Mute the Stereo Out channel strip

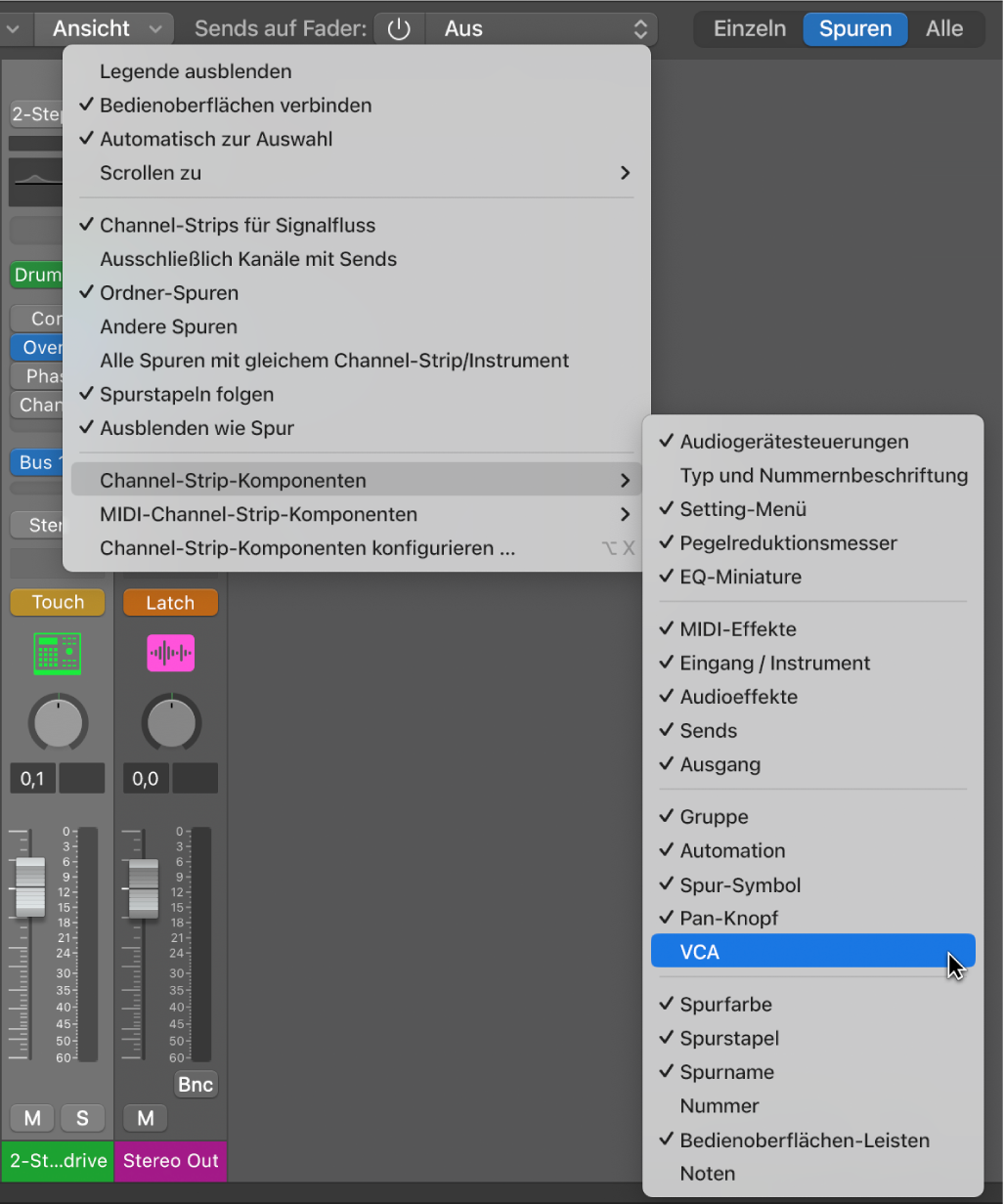point(146,1118)
